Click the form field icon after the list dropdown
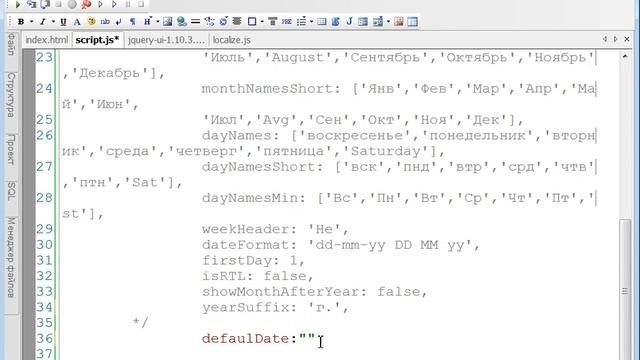Screen dimensions: 640x360 322,22
